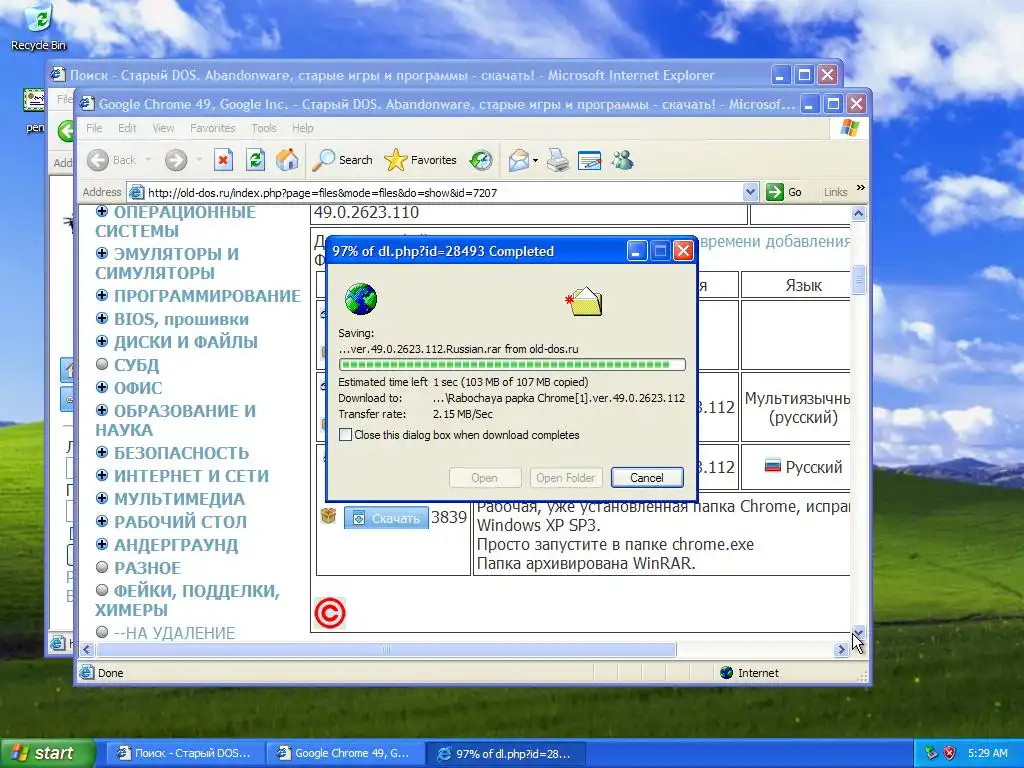This screenshot has height=768, width=1024.
Task: Open the СУБД category link
Action: [x=136, y=365]
